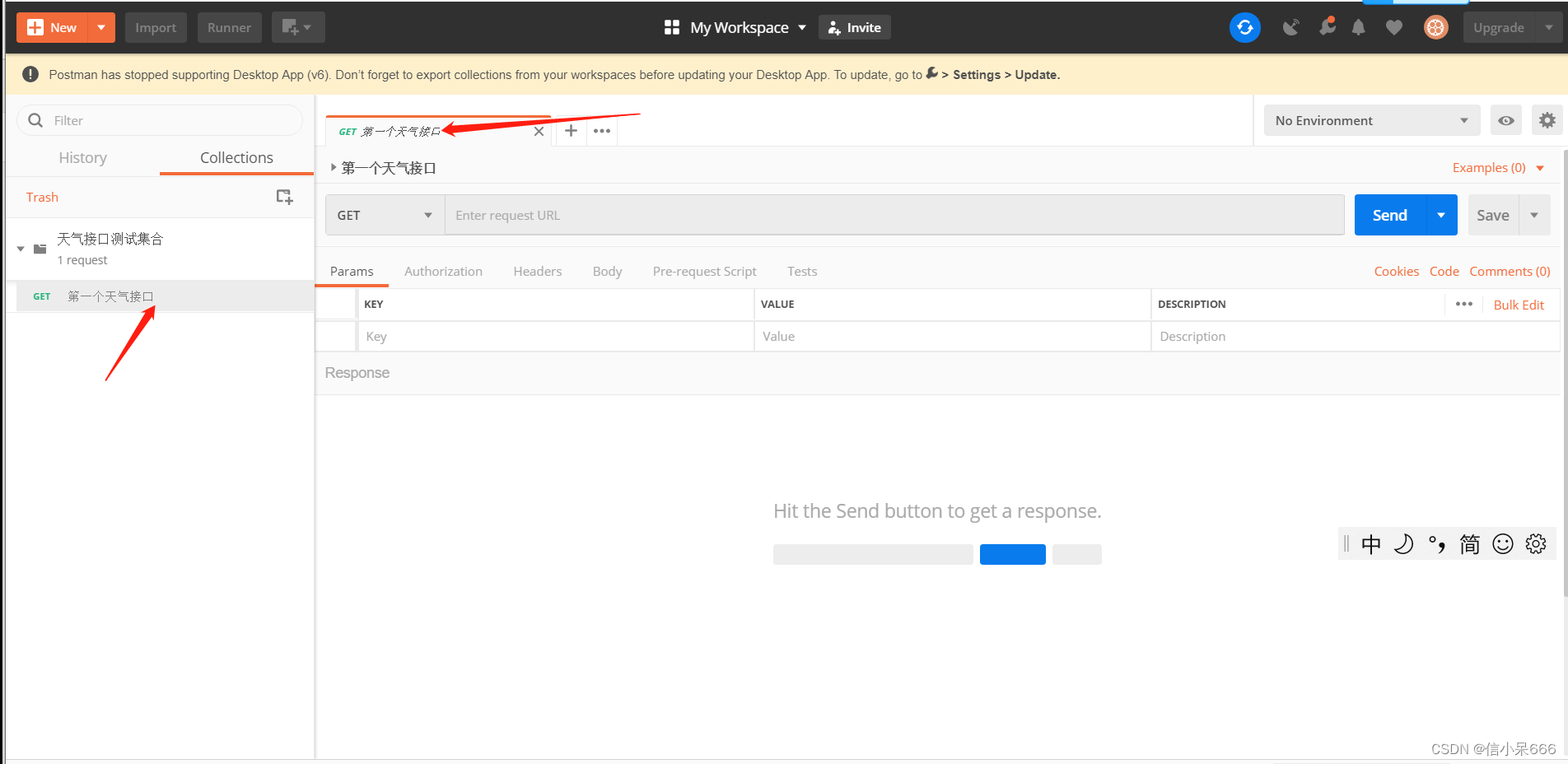Image resolution: width=1568 pixels, height=764 pixels.
Task: Open the Code link
Action: coord(1444,271)
